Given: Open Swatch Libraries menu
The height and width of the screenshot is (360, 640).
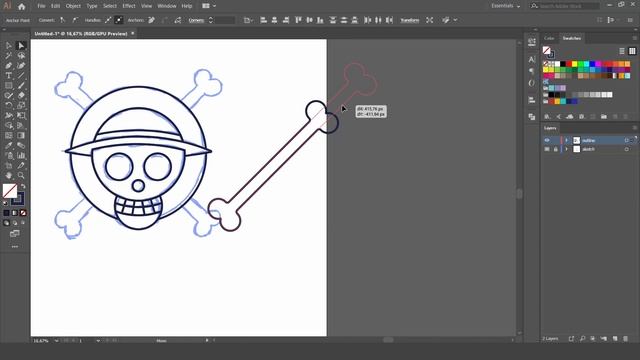Looking at the screenshot, I should click(547, 117).
